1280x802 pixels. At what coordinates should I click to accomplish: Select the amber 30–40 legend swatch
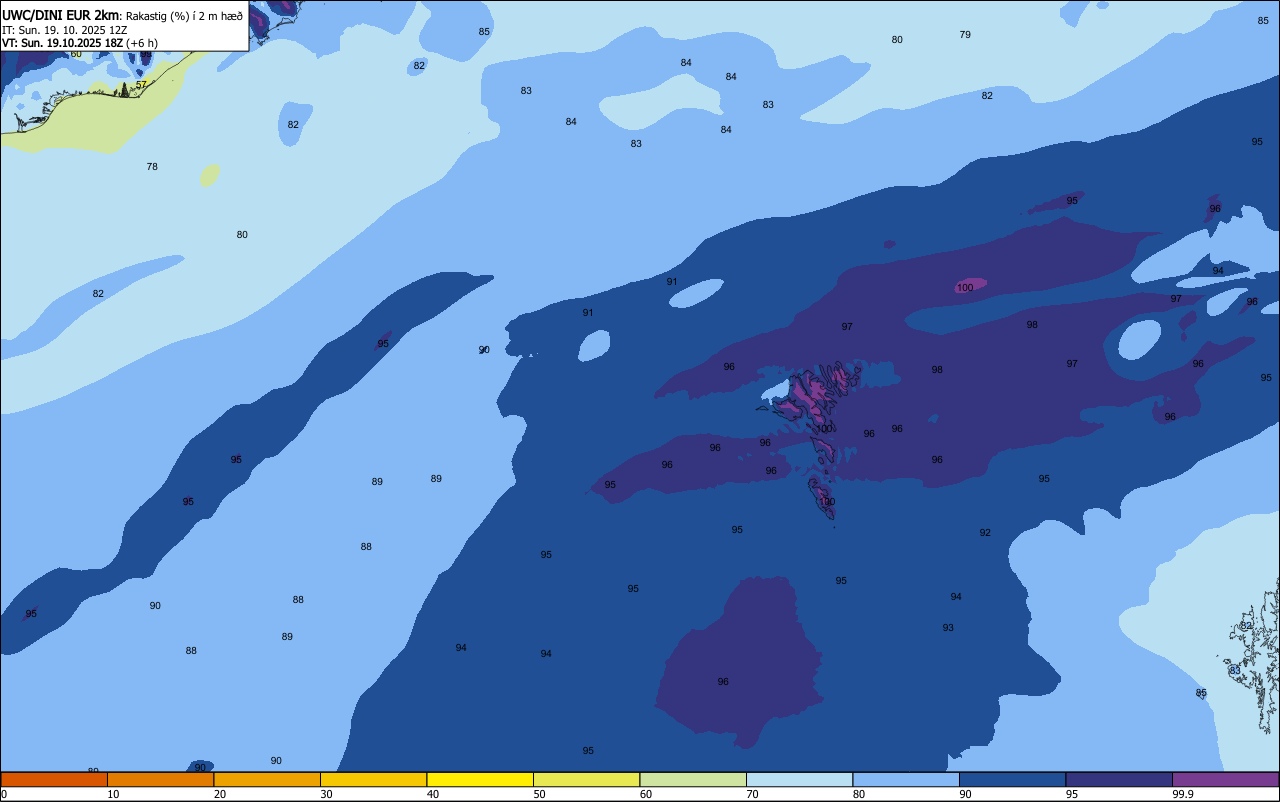[373, 779]
